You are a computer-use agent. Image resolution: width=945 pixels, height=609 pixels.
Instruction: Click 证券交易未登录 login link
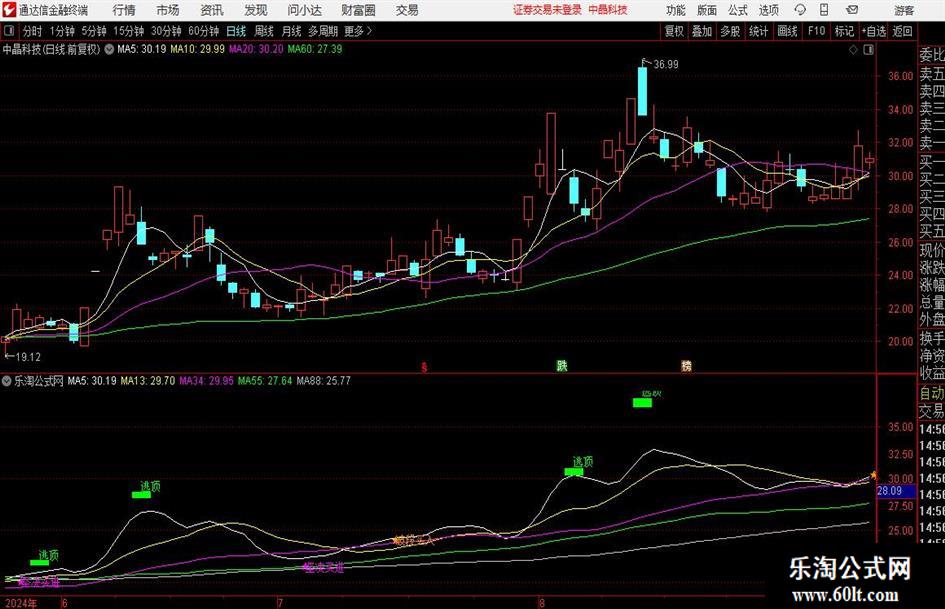pyautogui.click(x=547, y=10)
